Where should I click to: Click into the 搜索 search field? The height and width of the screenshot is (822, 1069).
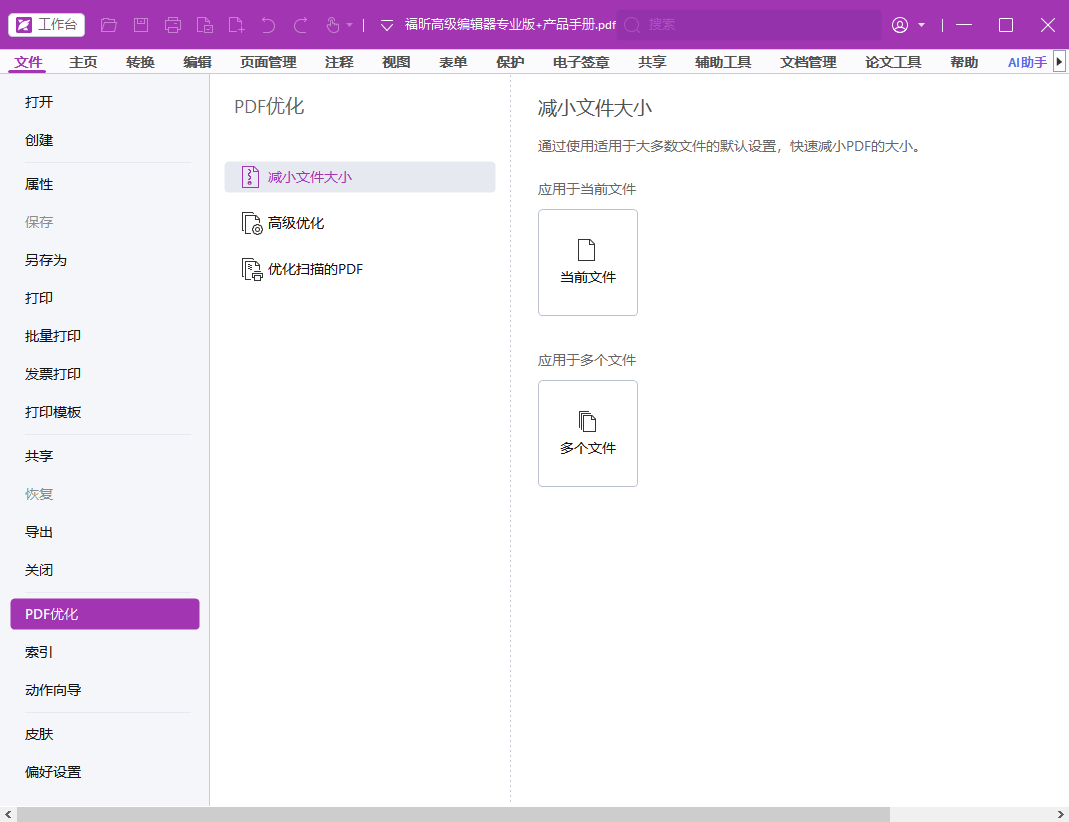(x=749, y=25)
